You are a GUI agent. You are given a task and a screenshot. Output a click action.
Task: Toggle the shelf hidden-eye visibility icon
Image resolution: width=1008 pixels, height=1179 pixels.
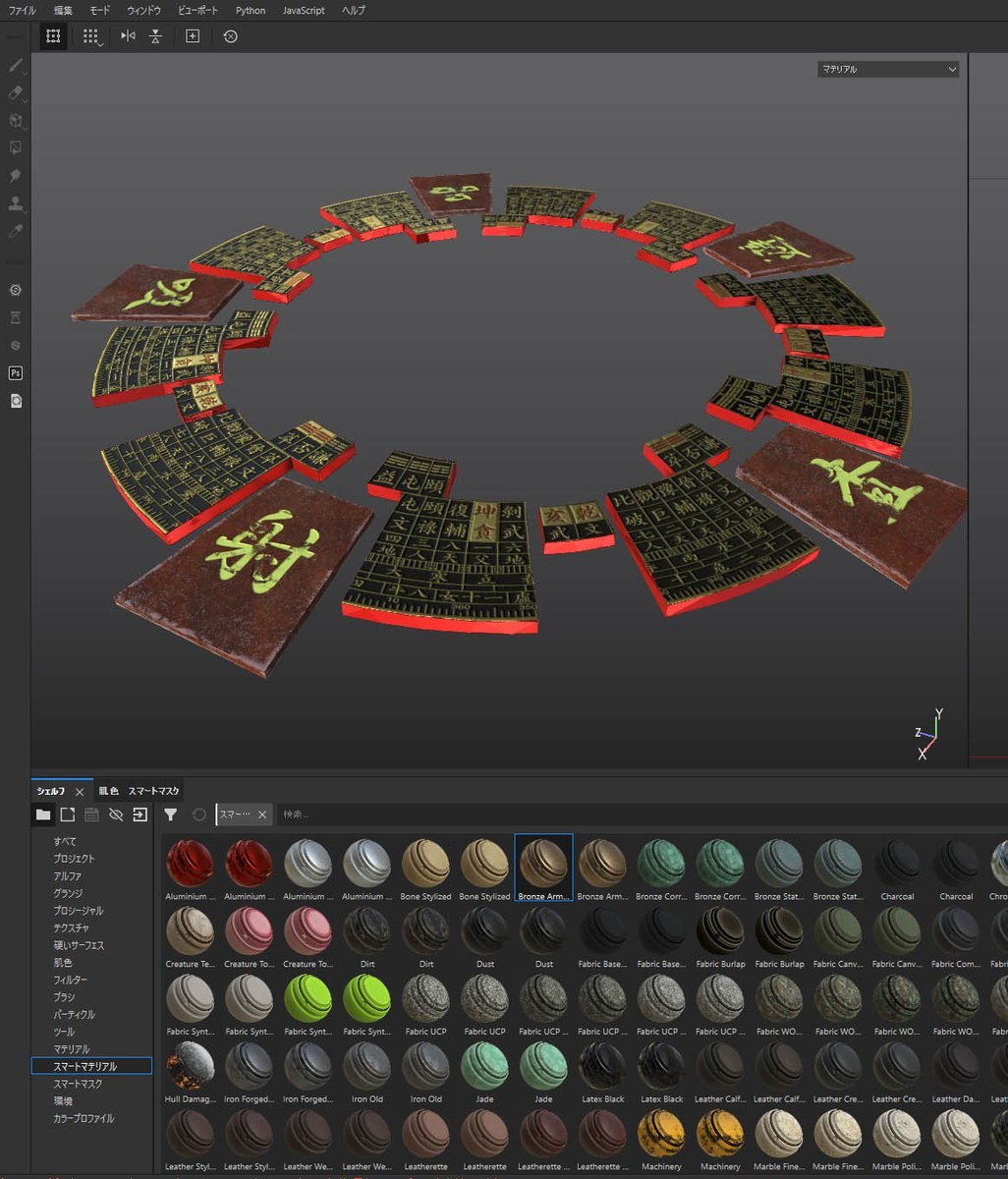click(x=116, y=814)
